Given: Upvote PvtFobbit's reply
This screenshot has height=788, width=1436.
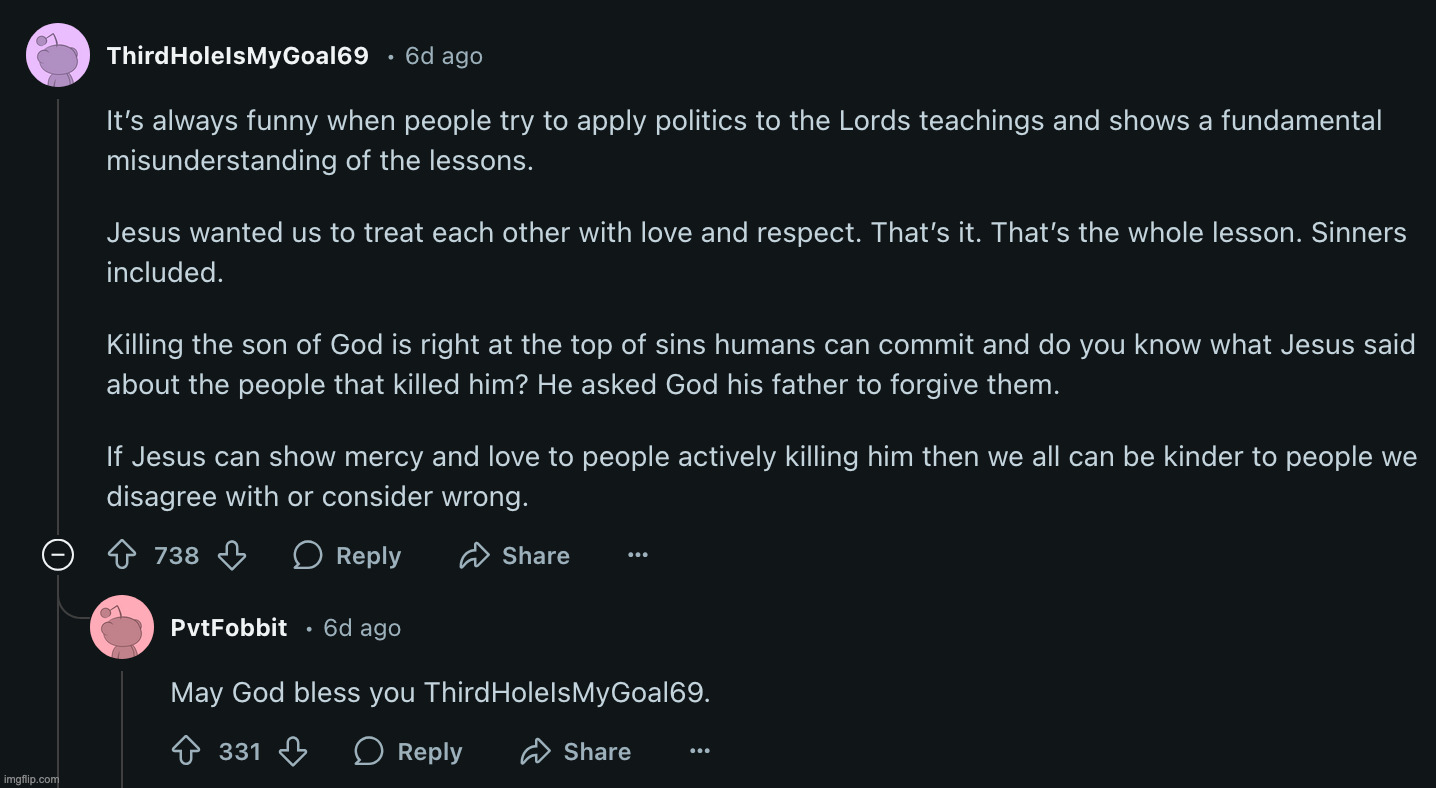Looking at the screenshot, I should (x=186, y=751).
